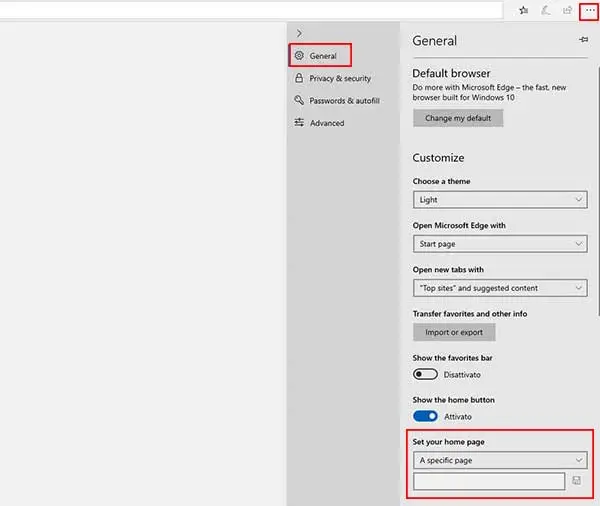Open the Settings and more ellipsis menu
Image resolution: width=600 pixels, height=506 pixels.
pyautogui.click(x=590, y=11)
